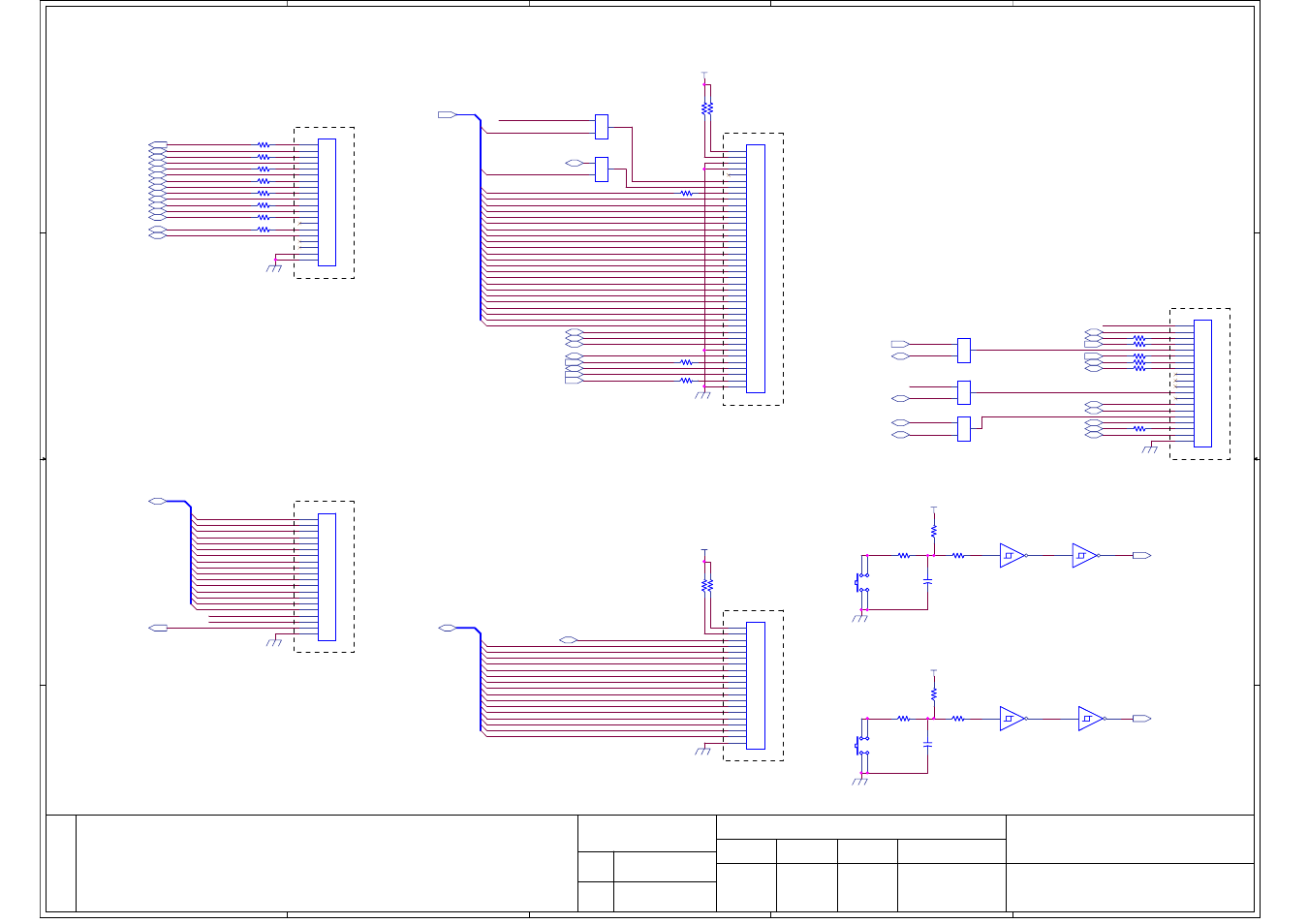This screenshot has height=924, width=1308.
Task: Click the ground symbol below upper pushbutton
Action: tap(860, 618)
